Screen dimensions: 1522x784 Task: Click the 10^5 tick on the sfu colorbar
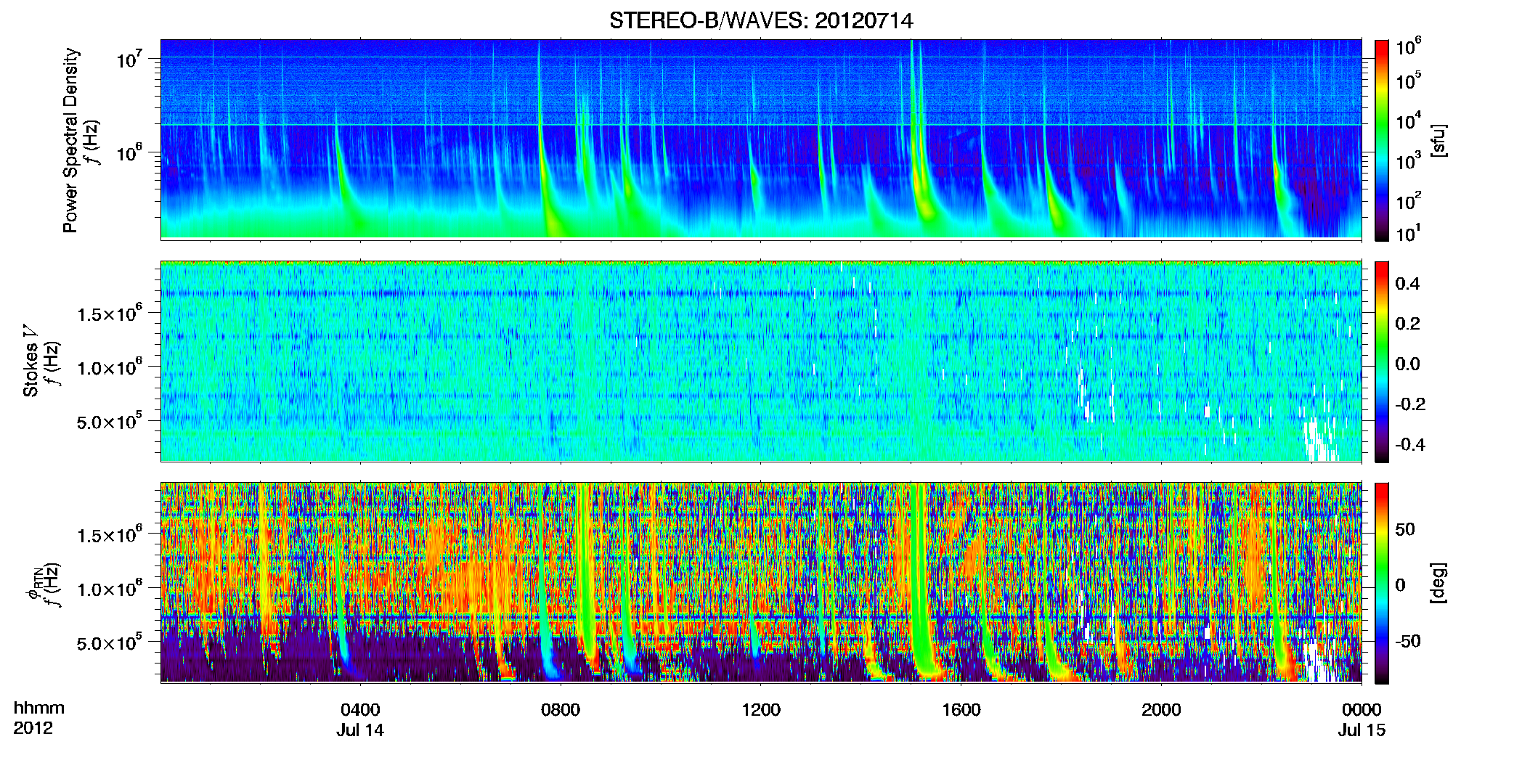click(1409, 80)
